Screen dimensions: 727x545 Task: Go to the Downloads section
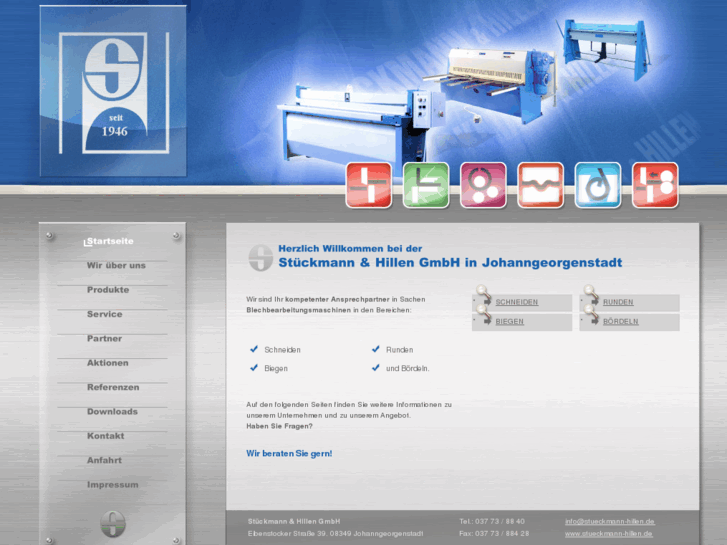(x=112, y=411)
